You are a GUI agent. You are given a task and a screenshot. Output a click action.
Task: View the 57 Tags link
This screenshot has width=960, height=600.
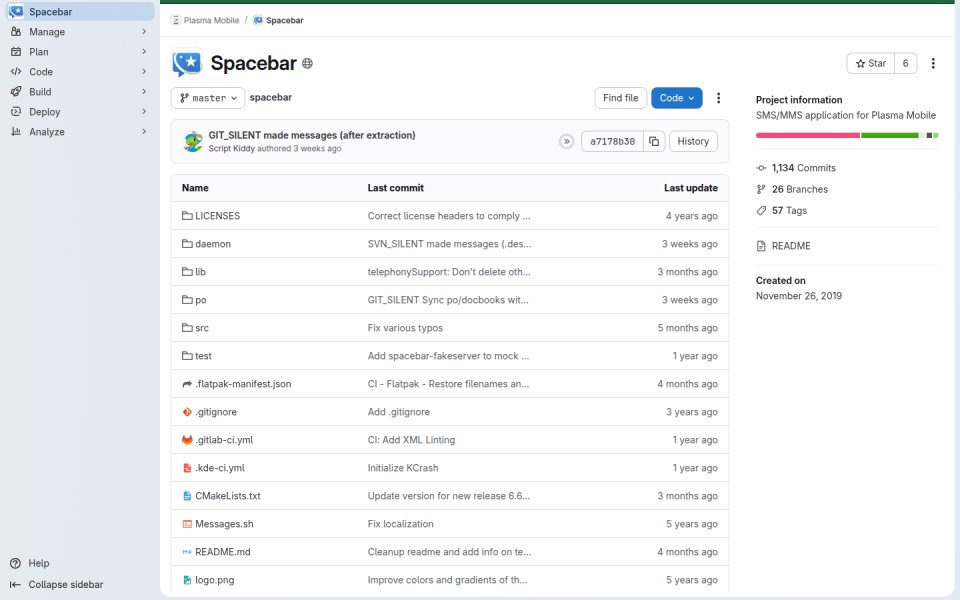point(789,211)
